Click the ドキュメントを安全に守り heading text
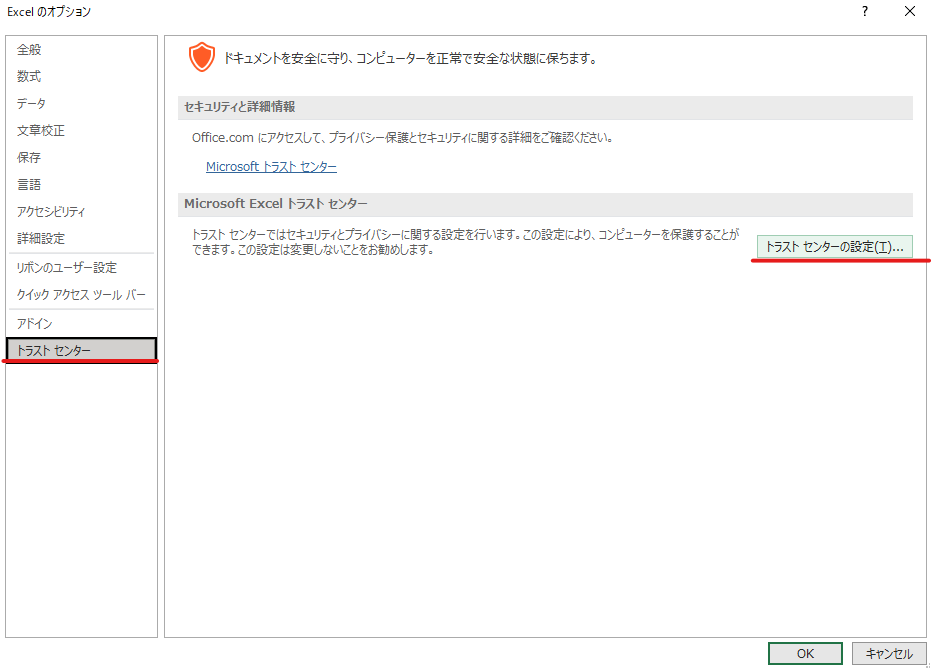This screenshot has width=931, height=668. click(x=410, y=58)
